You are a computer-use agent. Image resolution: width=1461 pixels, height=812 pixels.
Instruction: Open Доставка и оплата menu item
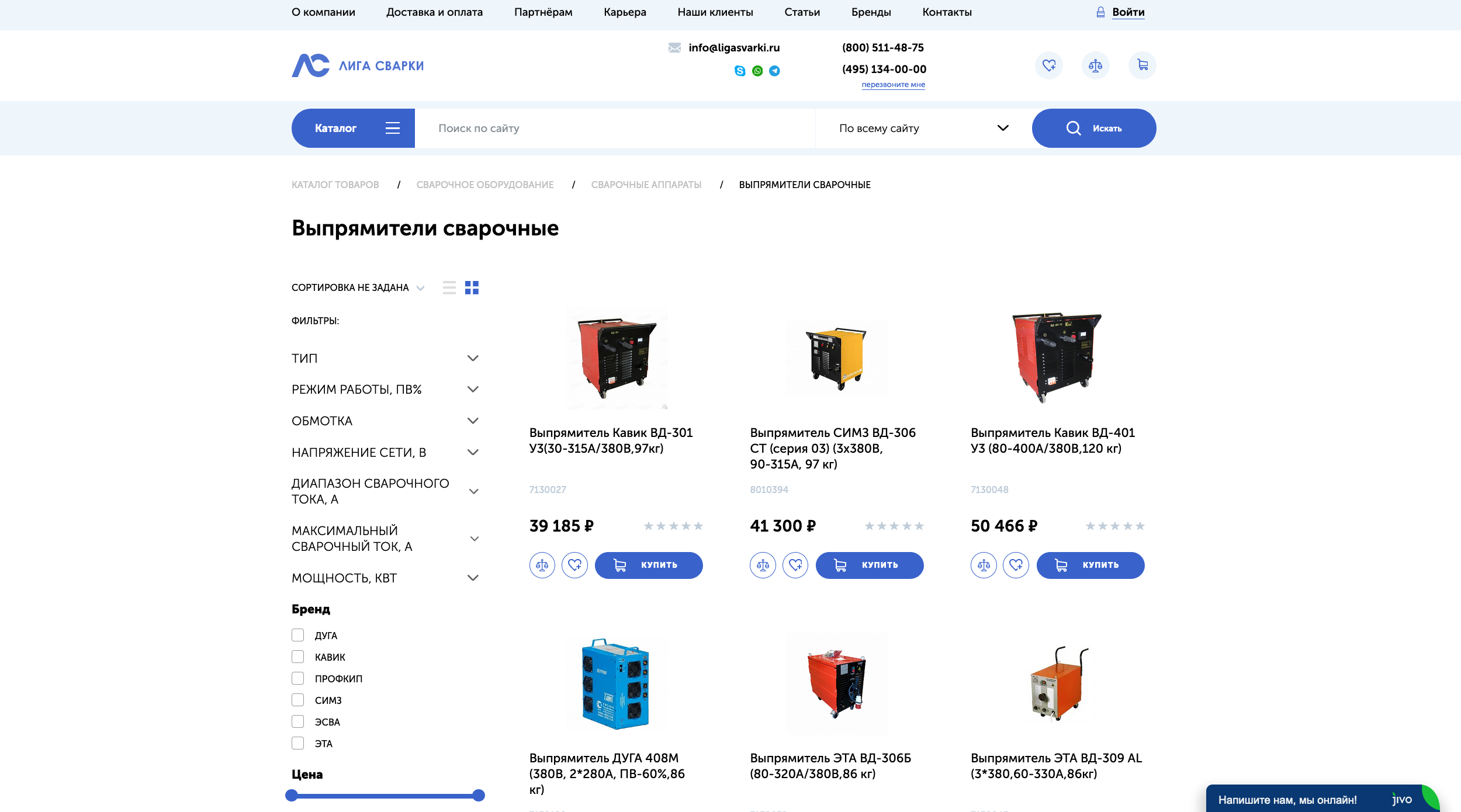(434, 12)
